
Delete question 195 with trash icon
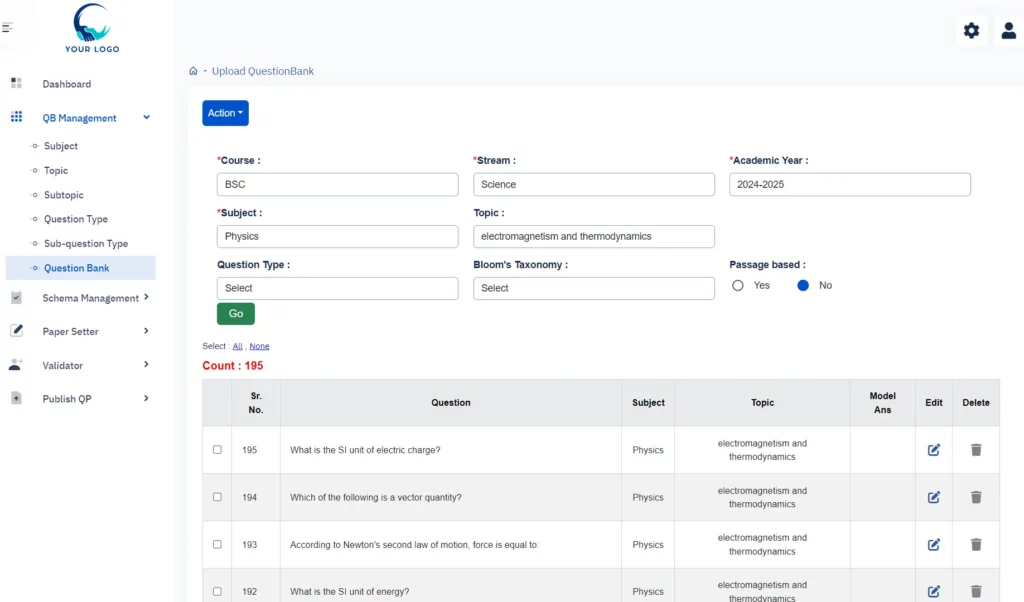976,450
